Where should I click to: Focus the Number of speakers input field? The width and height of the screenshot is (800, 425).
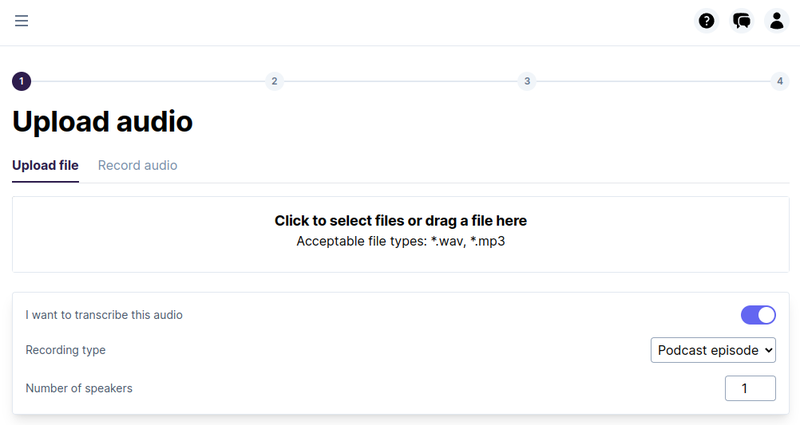click(750, 388)
